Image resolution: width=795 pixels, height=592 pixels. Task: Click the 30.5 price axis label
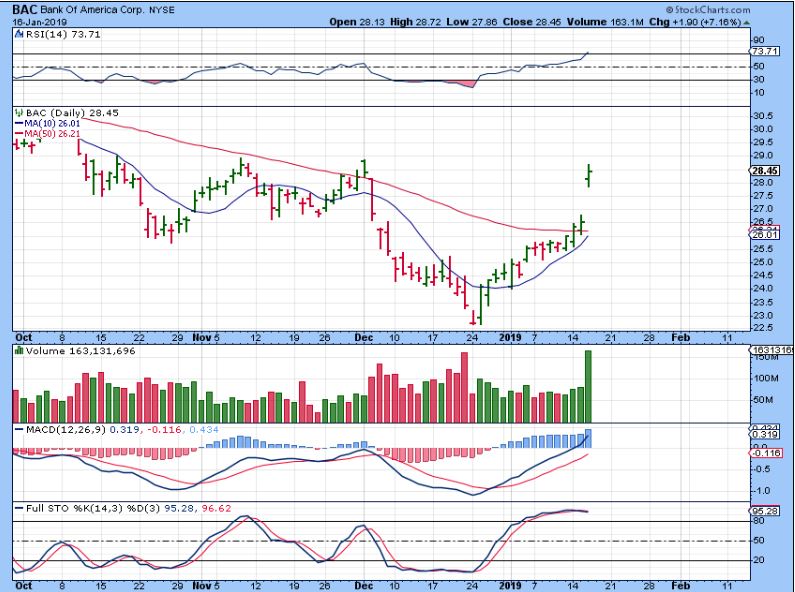(763, 116)
